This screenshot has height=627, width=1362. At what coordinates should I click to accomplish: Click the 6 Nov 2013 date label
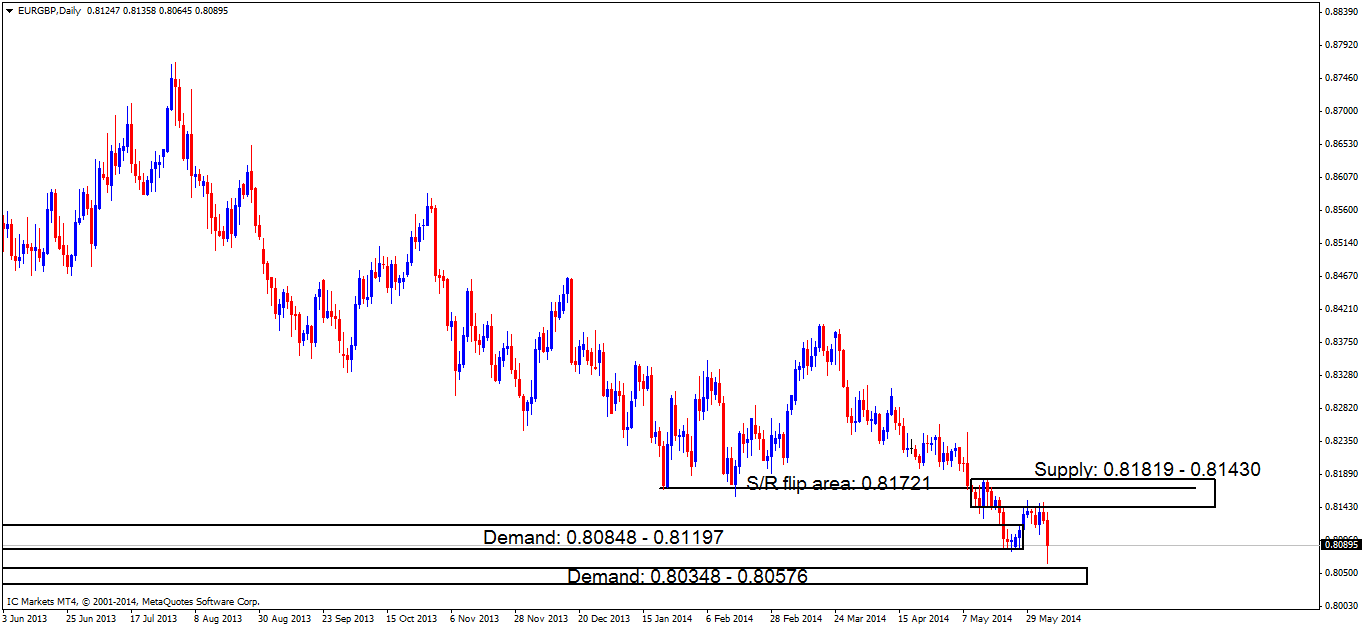tap(474, 618)
